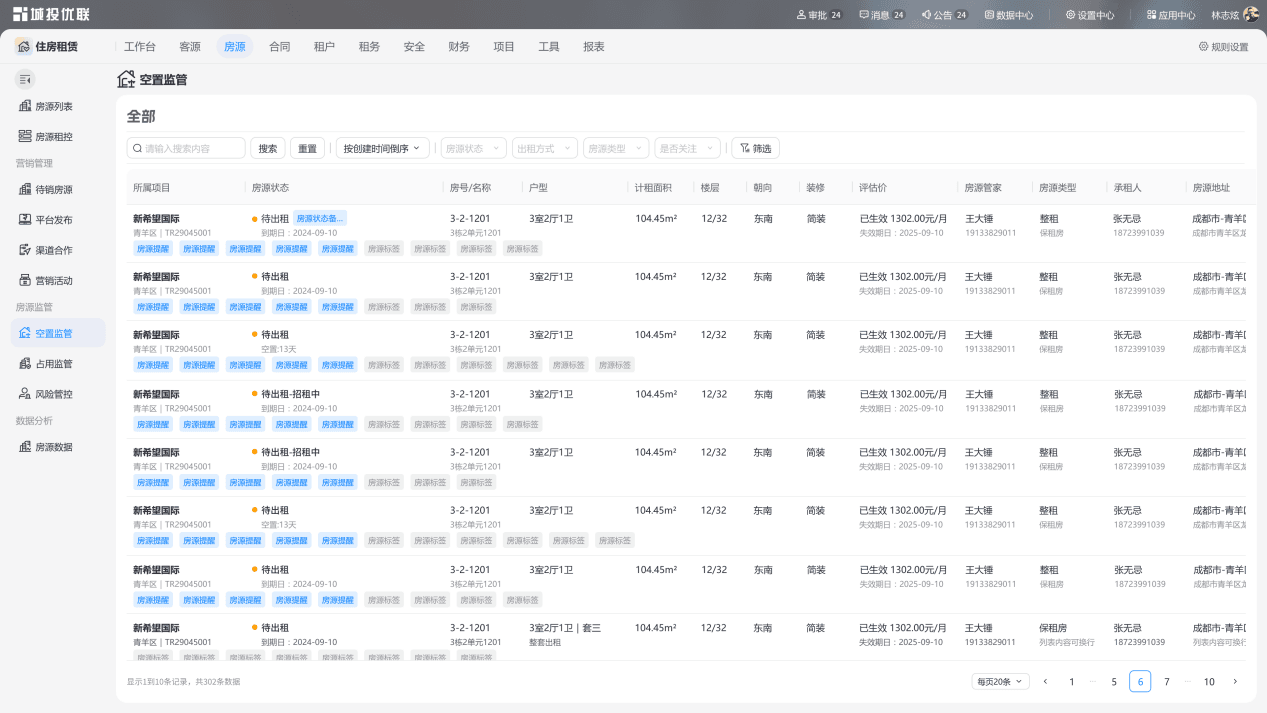
Task: Expand the 房源状态 filter dropdown
Action: (x=473, y=148)
